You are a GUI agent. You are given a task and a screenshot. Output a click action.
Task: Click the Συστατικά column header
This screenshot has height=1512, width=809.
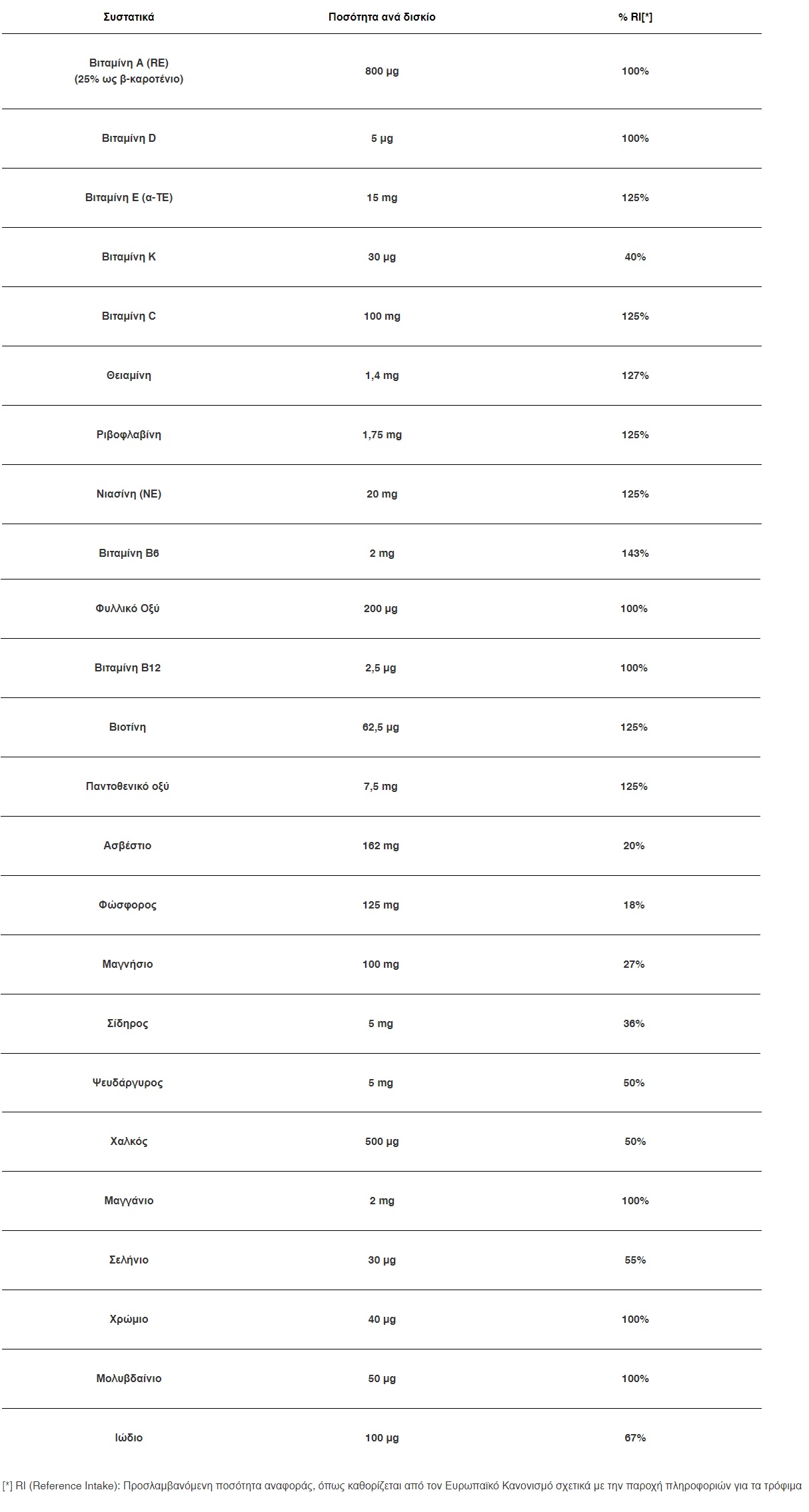[129, 17]
